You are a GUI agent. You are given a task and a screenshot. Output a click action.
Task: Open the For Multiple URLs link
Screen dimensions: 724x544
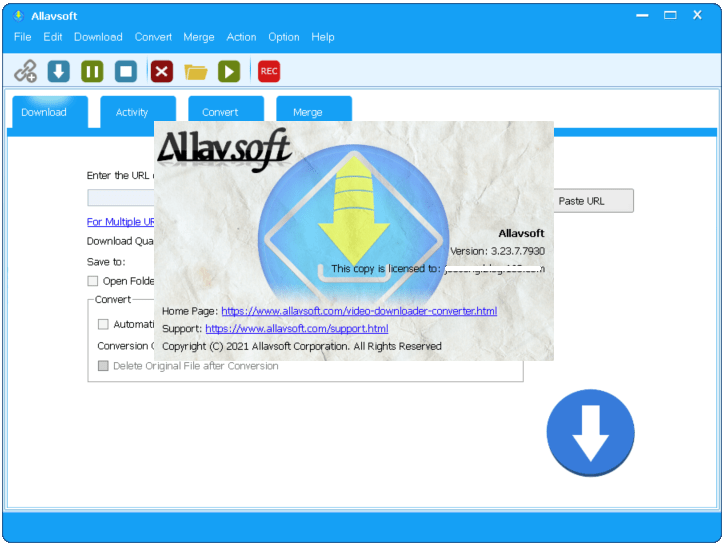(121, 222)
